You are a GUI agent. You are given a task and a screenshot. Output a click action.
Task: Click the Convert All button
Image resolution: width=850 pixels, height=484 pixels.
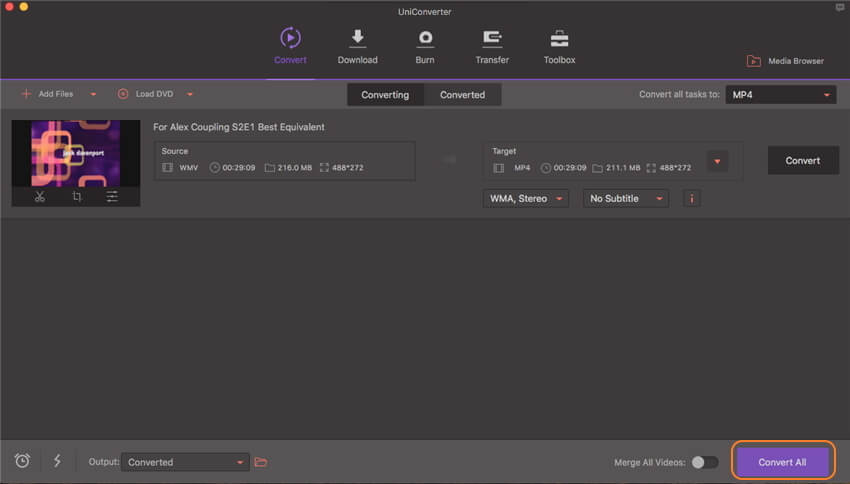(x=782, y=462)
